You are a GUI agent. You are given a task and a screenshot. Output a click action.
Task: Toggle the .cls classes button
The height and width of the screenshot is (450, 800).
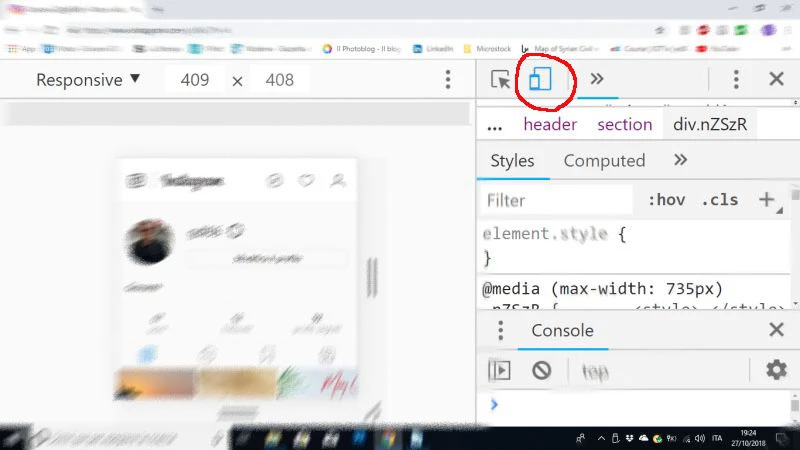720,200
